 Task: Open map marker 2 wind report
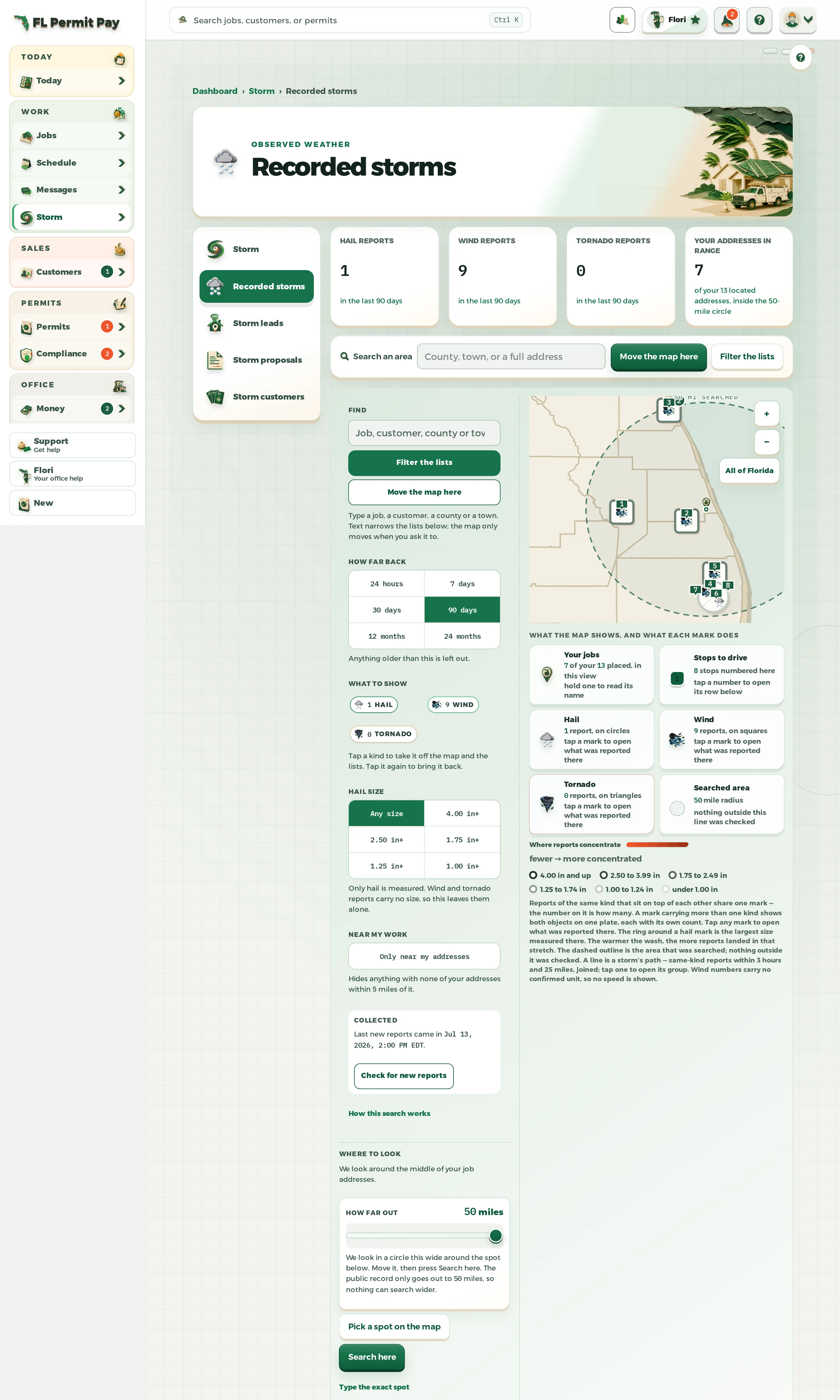(x=687, y=520)
